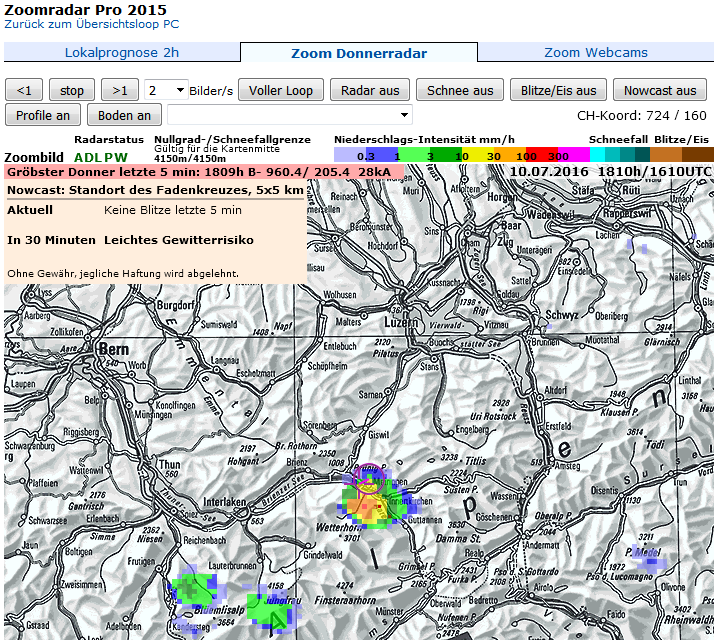Image resolution: width=716 pixels, height=640 pixels.
Task: Disable lightning layer with Blitze/Eis aus
Action: pos(558,90)
